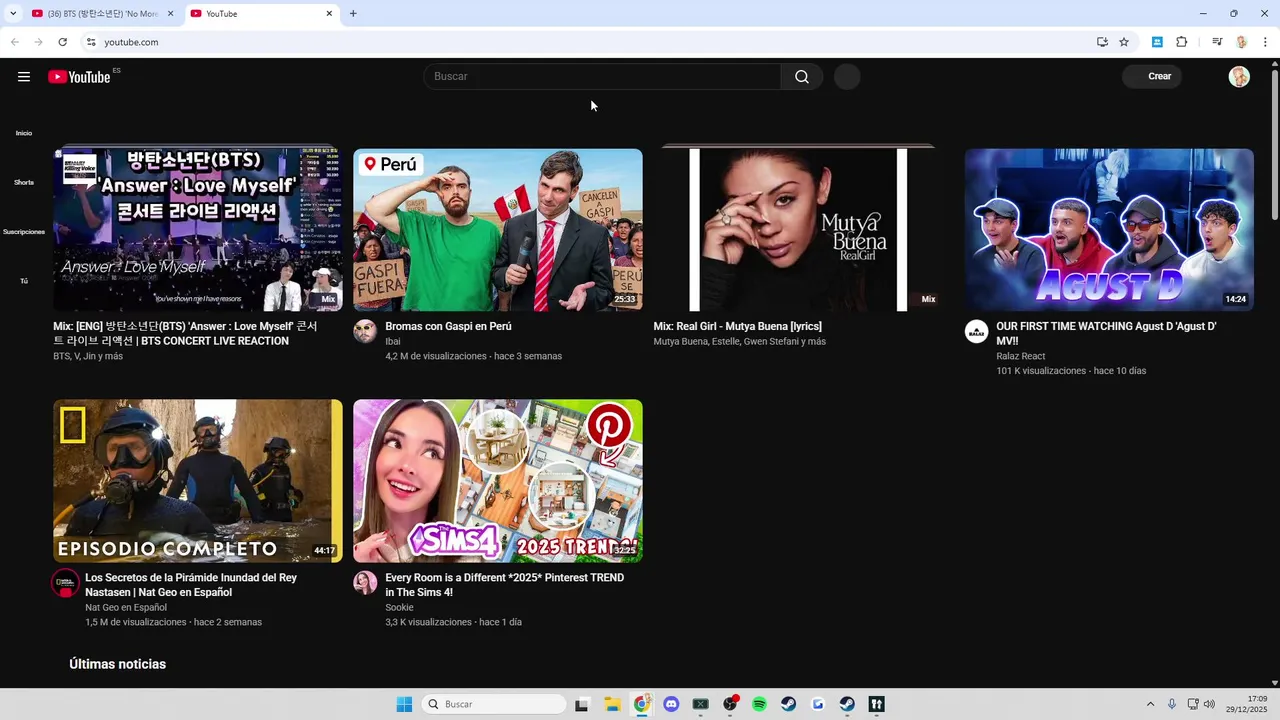Click the voice search microphone button
1280x720 pixels.
pos(847,77)
